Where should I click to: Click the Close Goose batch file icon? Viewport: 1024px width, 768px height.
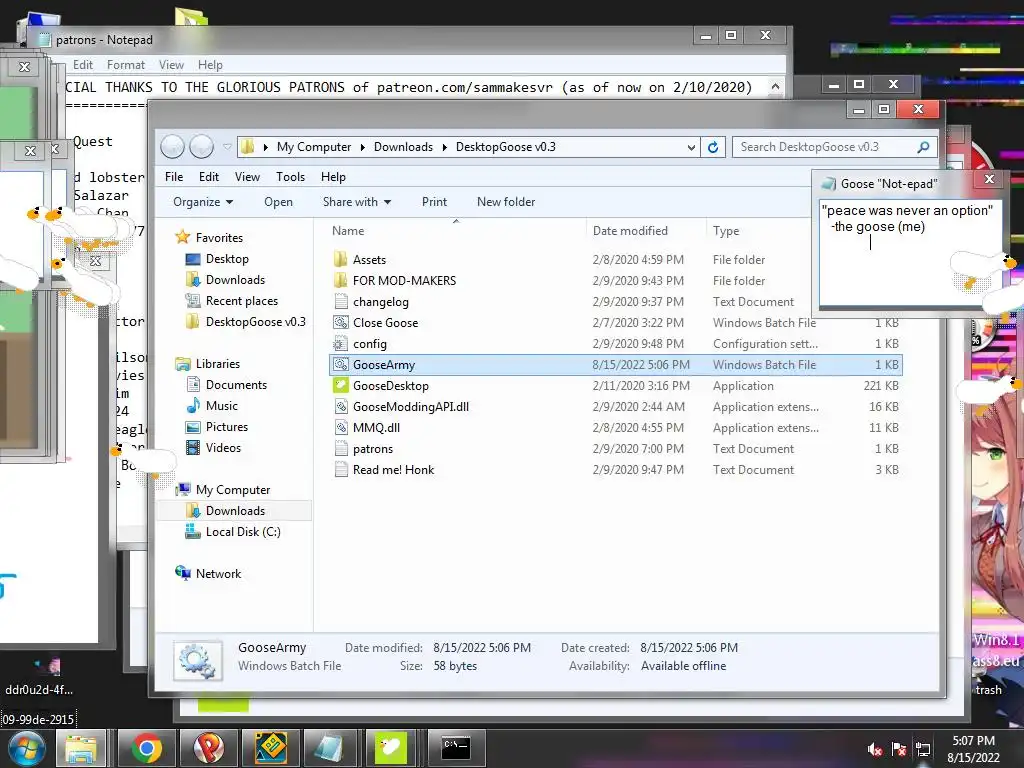coord(340,323)
